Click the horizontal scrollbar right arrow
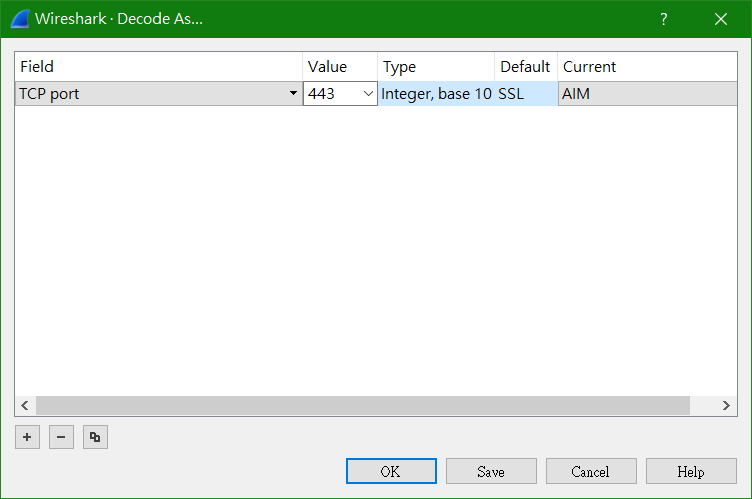 (726, 405)
